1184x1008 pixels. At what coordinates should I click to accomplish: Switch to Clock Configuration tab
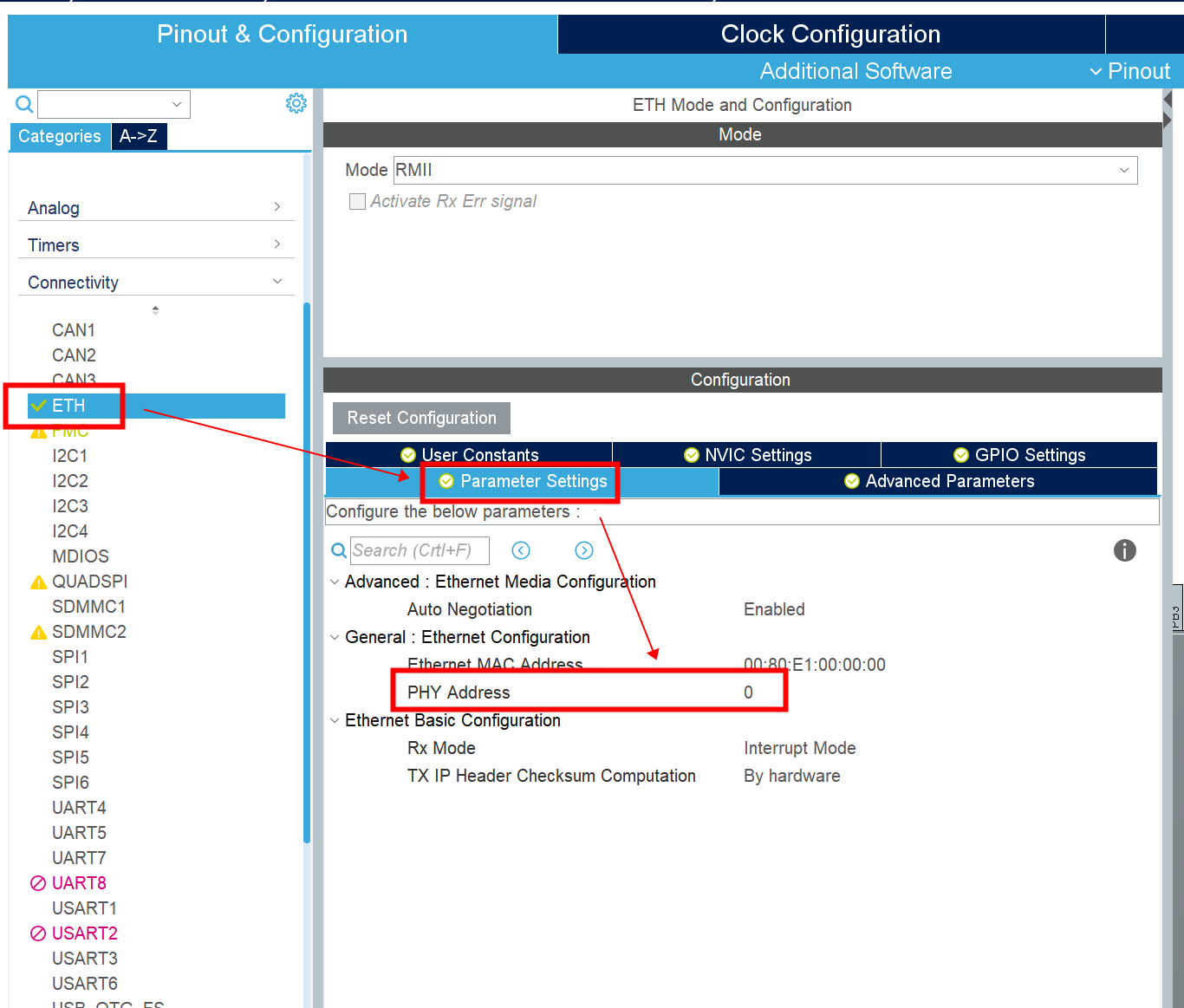click(x=831, y=34)
